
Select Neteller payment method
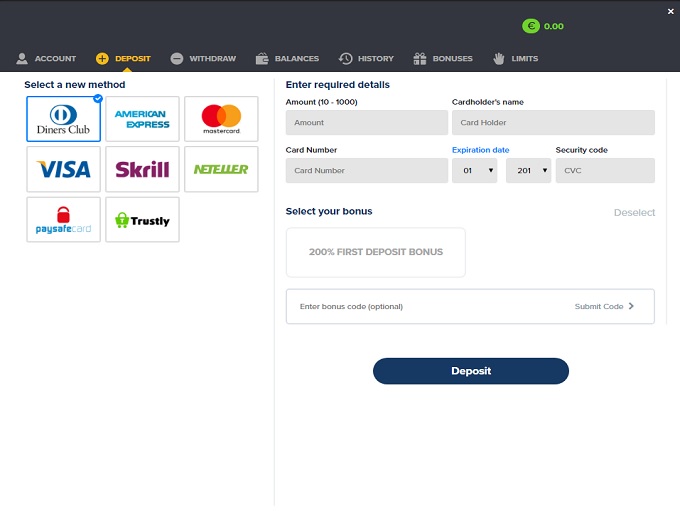click(221, 169)
